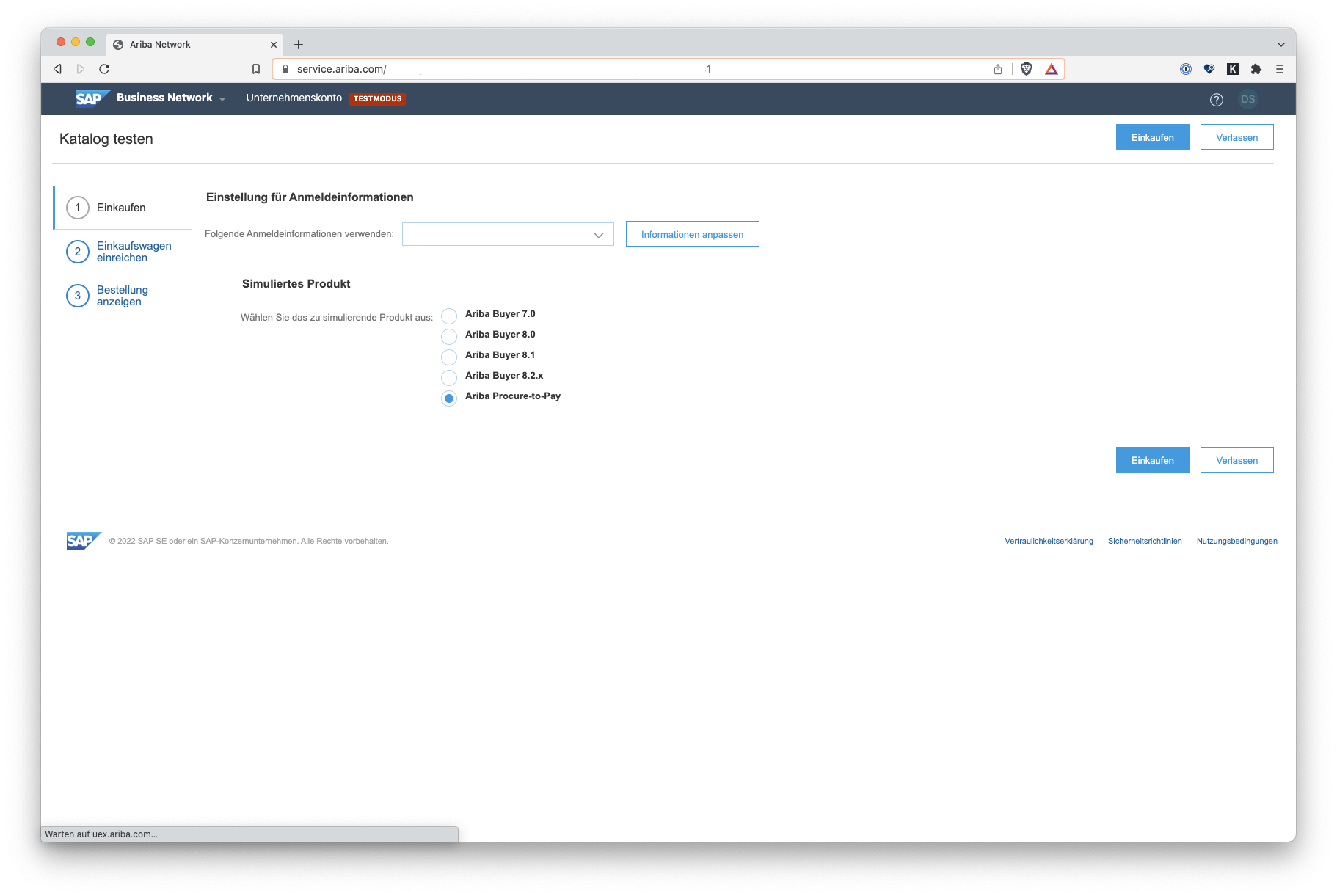Click the Katalog testen heading
This screenshot has width=1337, height=896.
[x=106, y=139]
